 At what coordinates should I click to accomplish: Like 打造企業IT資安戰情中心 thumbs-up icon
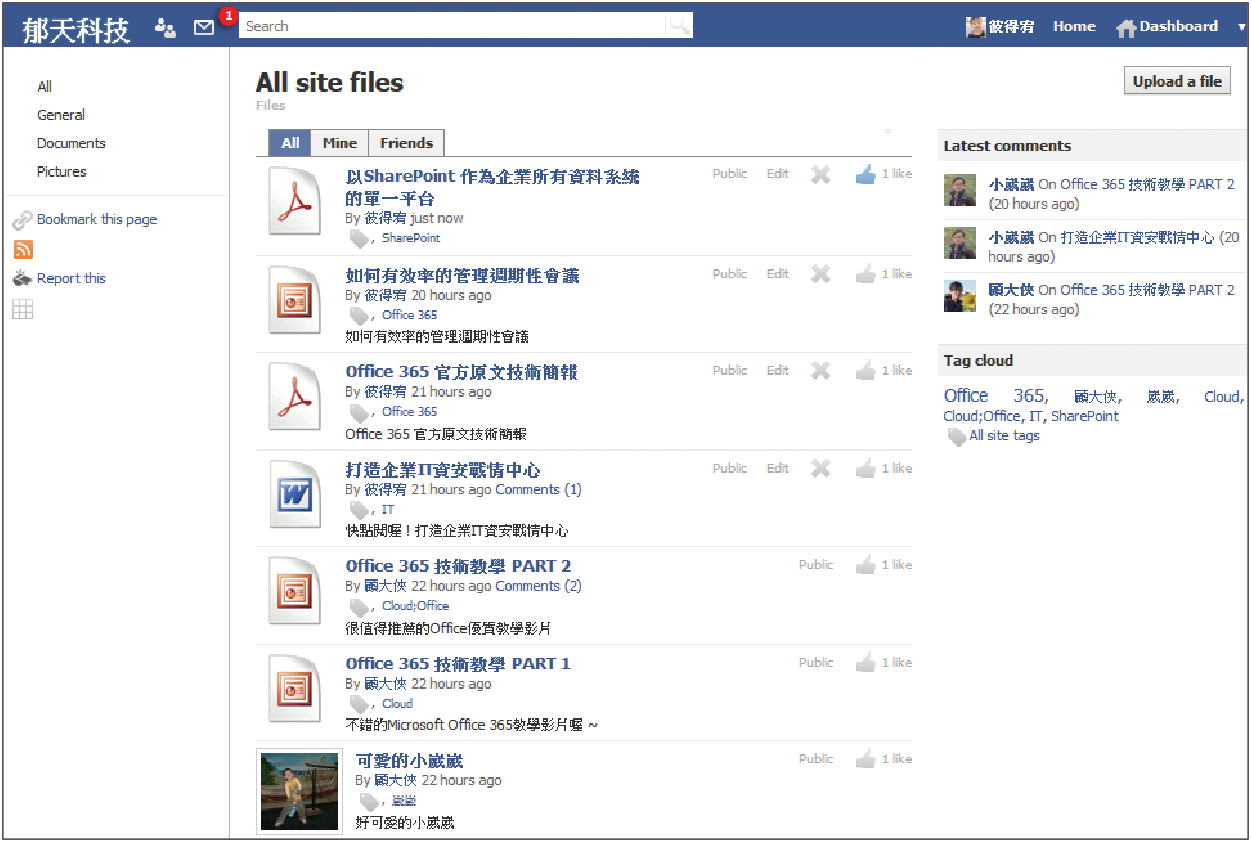[x=866, y=468]
